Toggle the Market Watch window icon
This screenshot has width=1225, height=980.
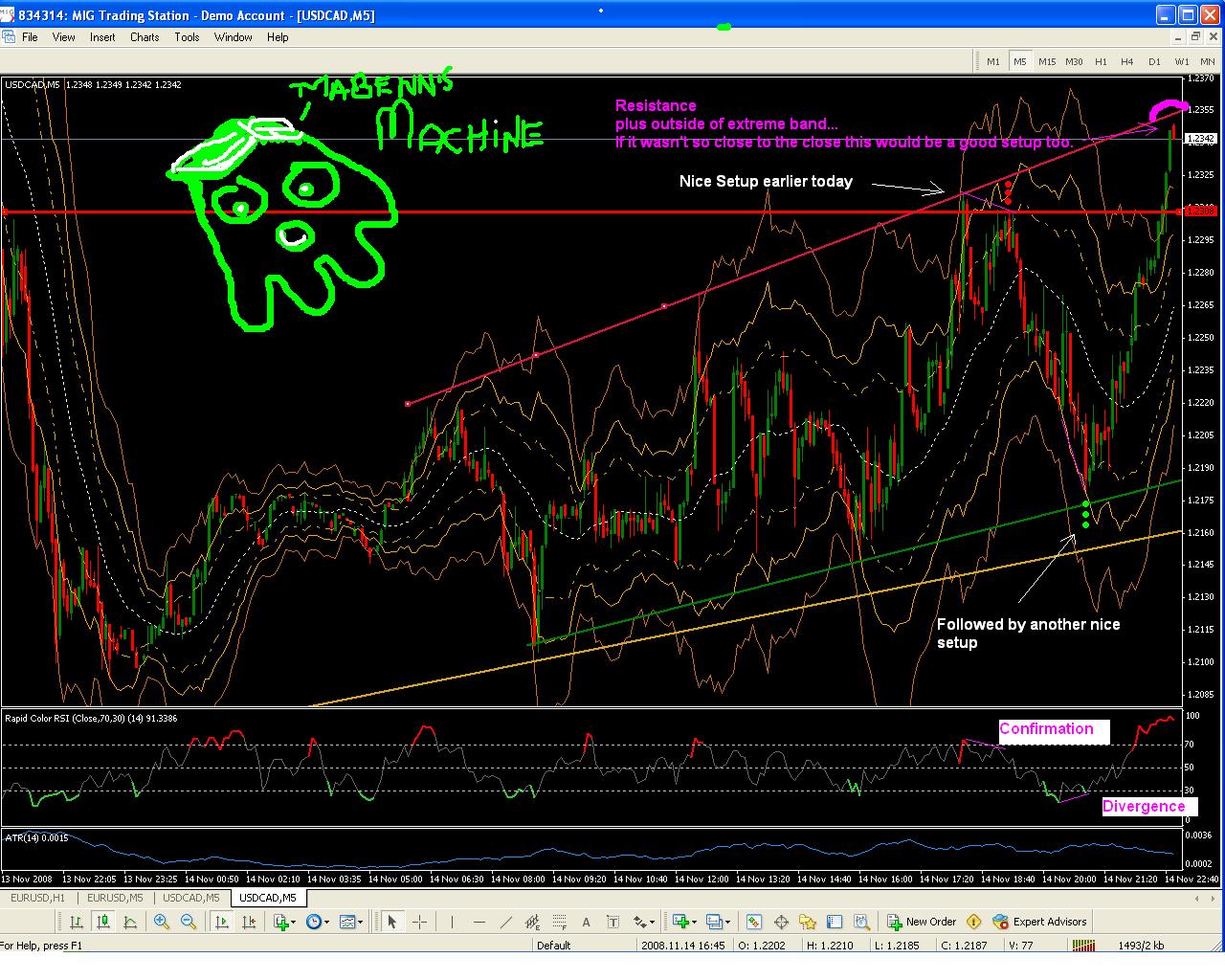coord(754,922)
